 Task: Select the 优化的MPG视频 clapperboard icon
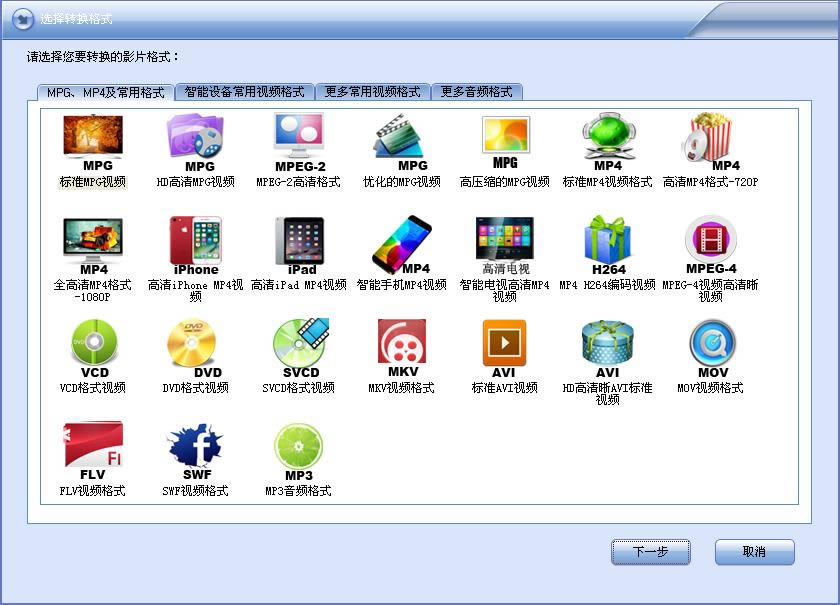tap(401, 143)
